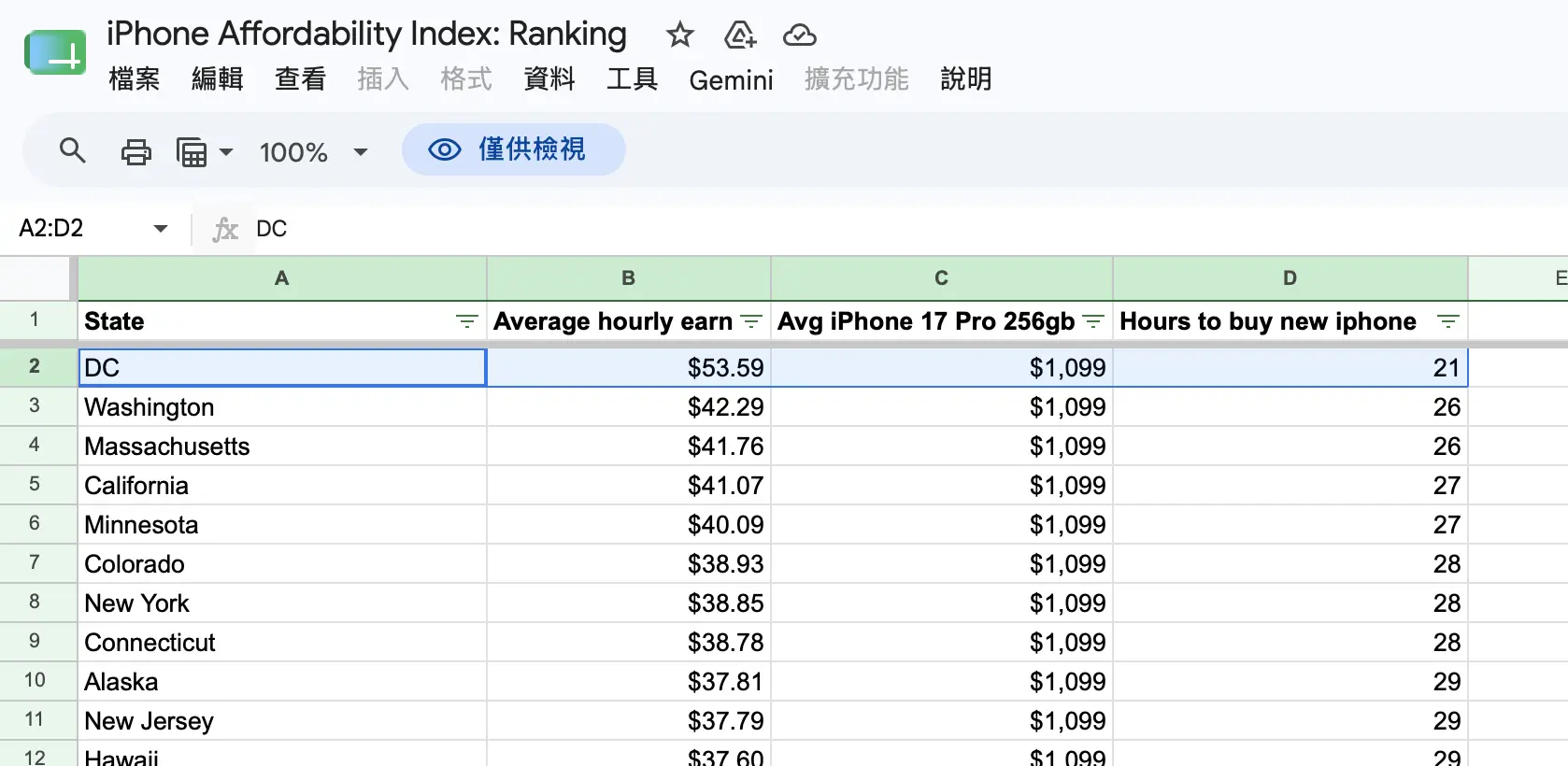
Task: Click the New Jersey cell
Action: point(282,720)
